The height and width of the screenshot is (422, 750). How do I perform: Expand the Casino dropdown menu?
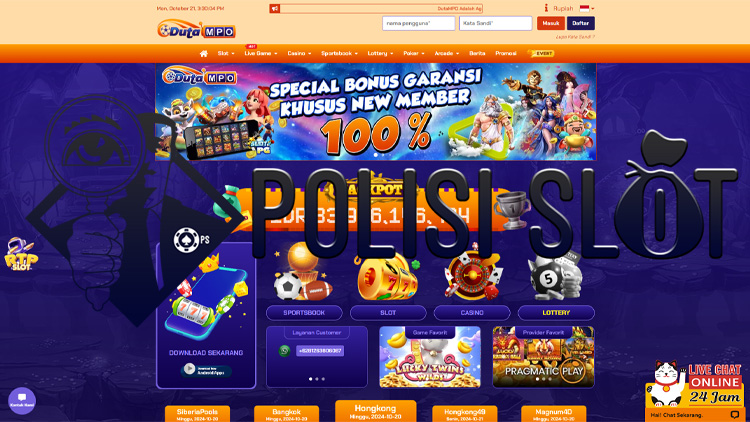299,54
